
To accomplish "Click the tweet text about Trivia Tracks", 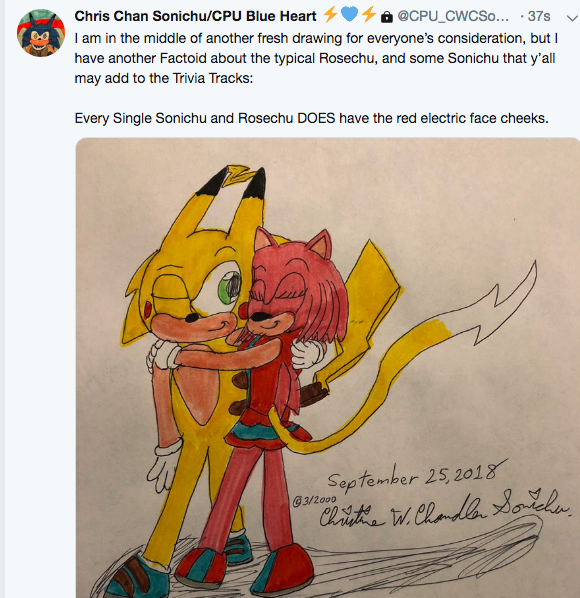I will click(316, 58).
